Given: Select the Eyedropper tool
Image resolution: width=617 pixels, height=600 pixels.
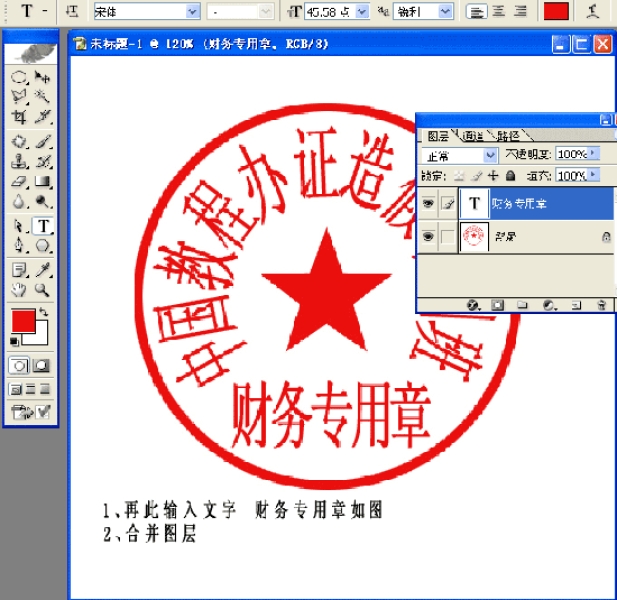Looking at the screenshot, I should [42, 270].
